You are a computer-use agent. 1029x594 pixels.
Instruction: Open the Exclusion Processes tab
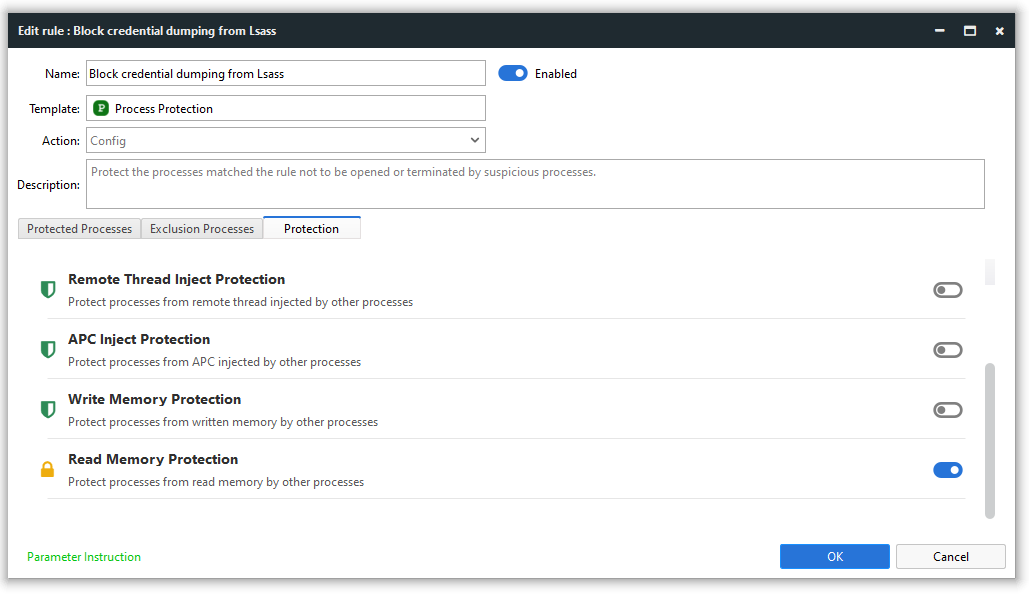[x=202, y=229]
